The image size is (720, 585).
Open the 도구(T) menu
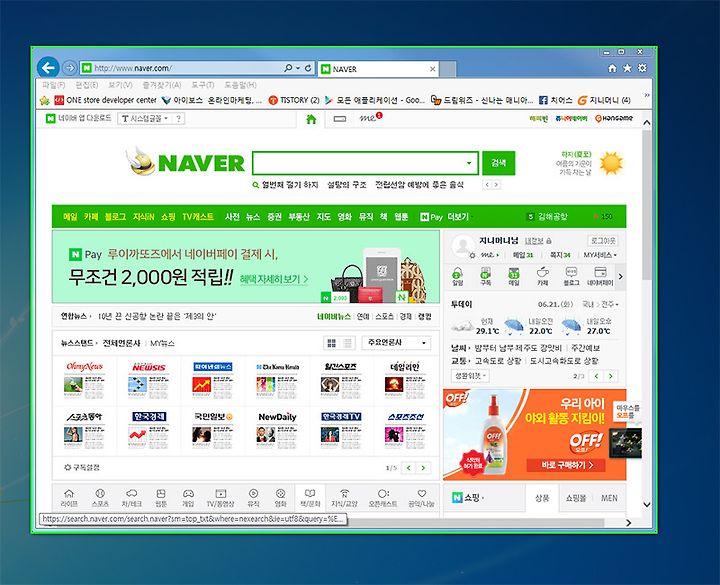pos(202,85)
